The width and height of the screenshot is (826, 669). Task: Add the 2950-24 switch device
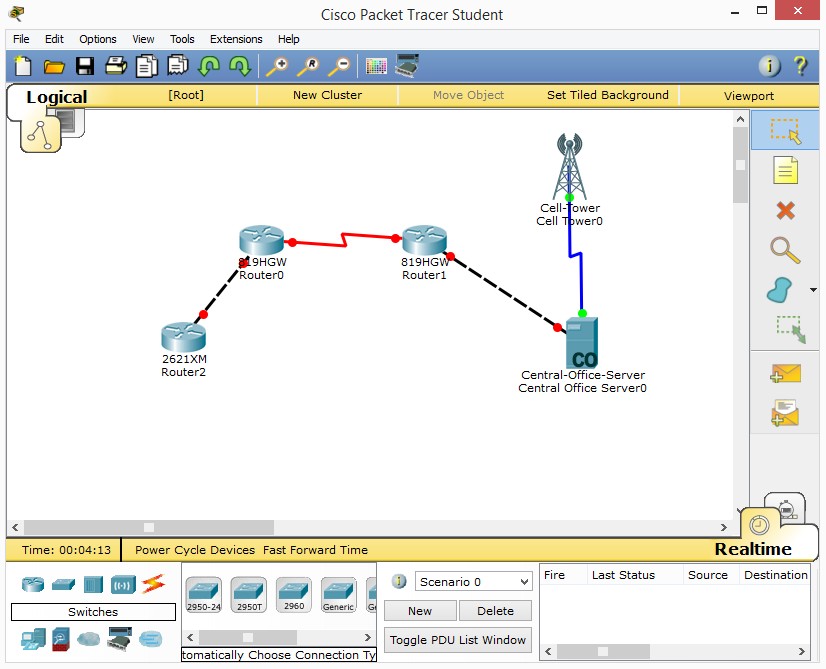pyautogui.click(x=203, y=590)
